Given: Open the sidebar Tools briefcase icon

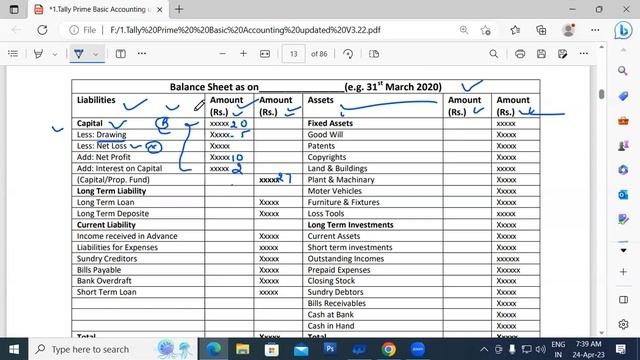Looking at the screenshot, I should click(x=623, y=121).
